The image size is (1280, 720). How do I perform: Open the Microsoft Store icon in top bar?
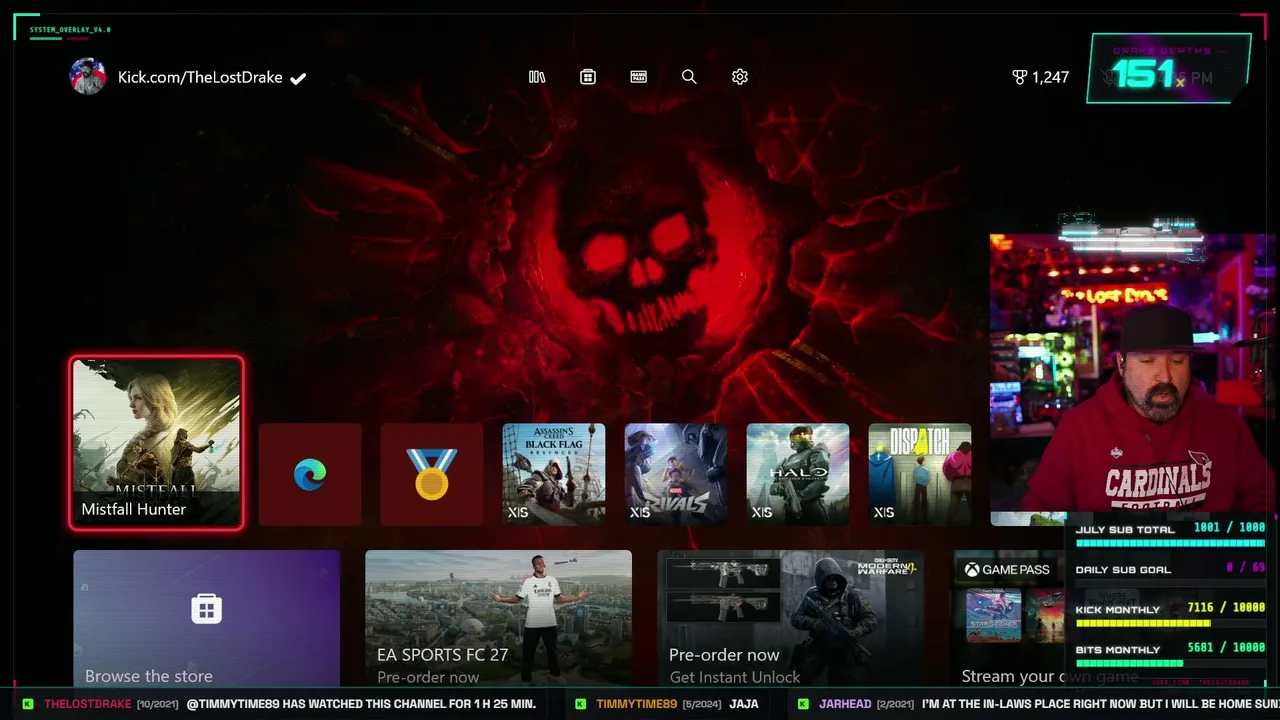(x=588, y=77)
